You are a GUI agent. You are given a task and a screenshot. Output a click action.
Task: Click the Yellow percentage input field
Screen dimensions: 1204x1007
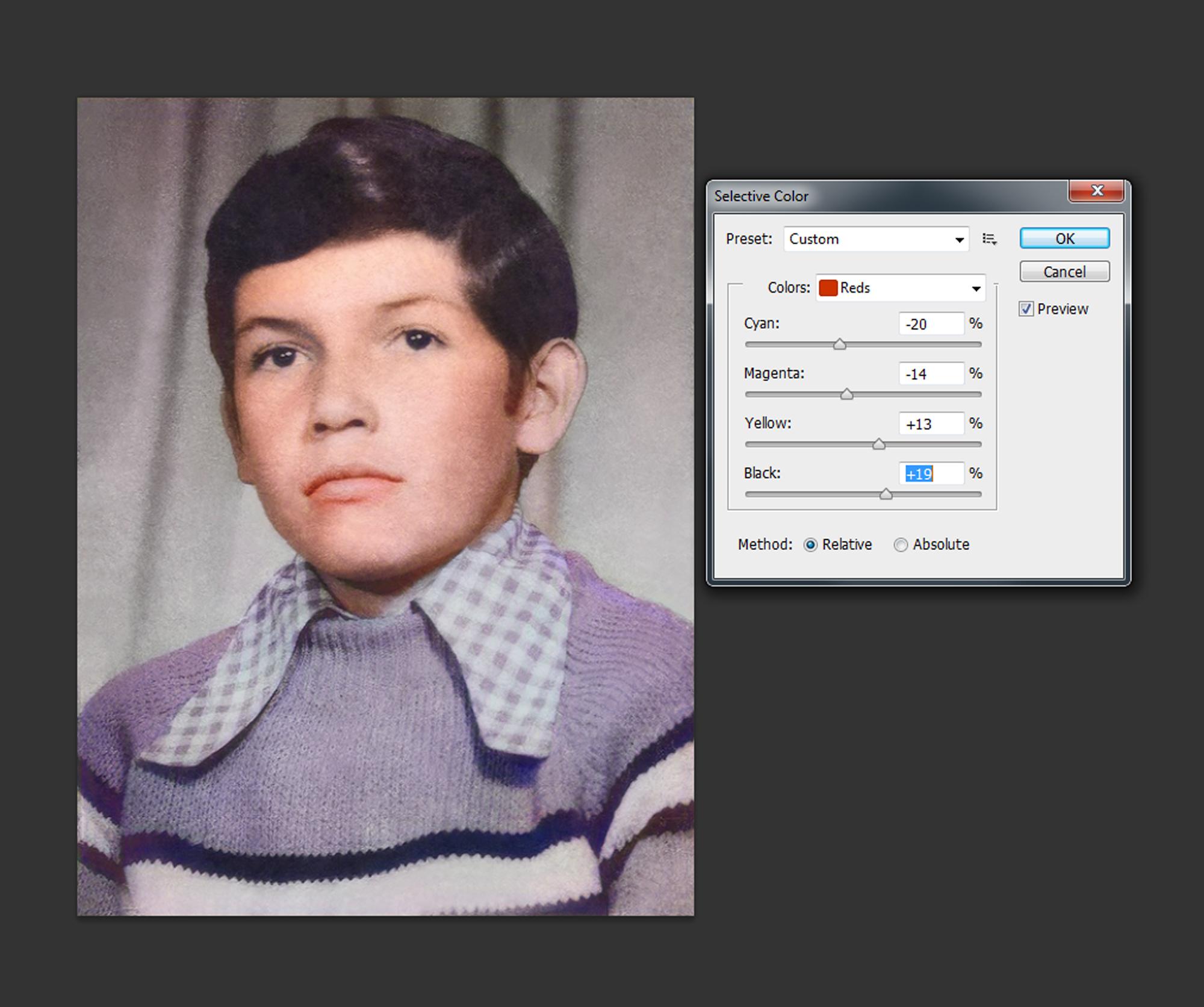[931, 424]
